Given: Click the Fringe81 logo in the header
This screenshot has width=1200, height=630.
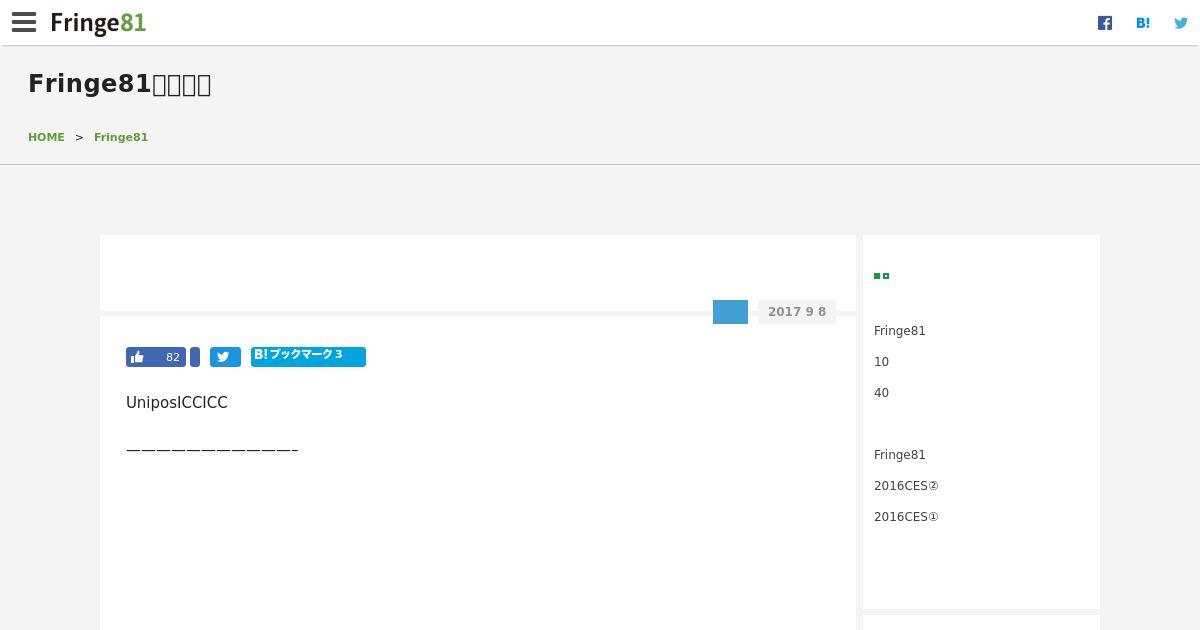Looking at the screenshot, I should point(98,23).
